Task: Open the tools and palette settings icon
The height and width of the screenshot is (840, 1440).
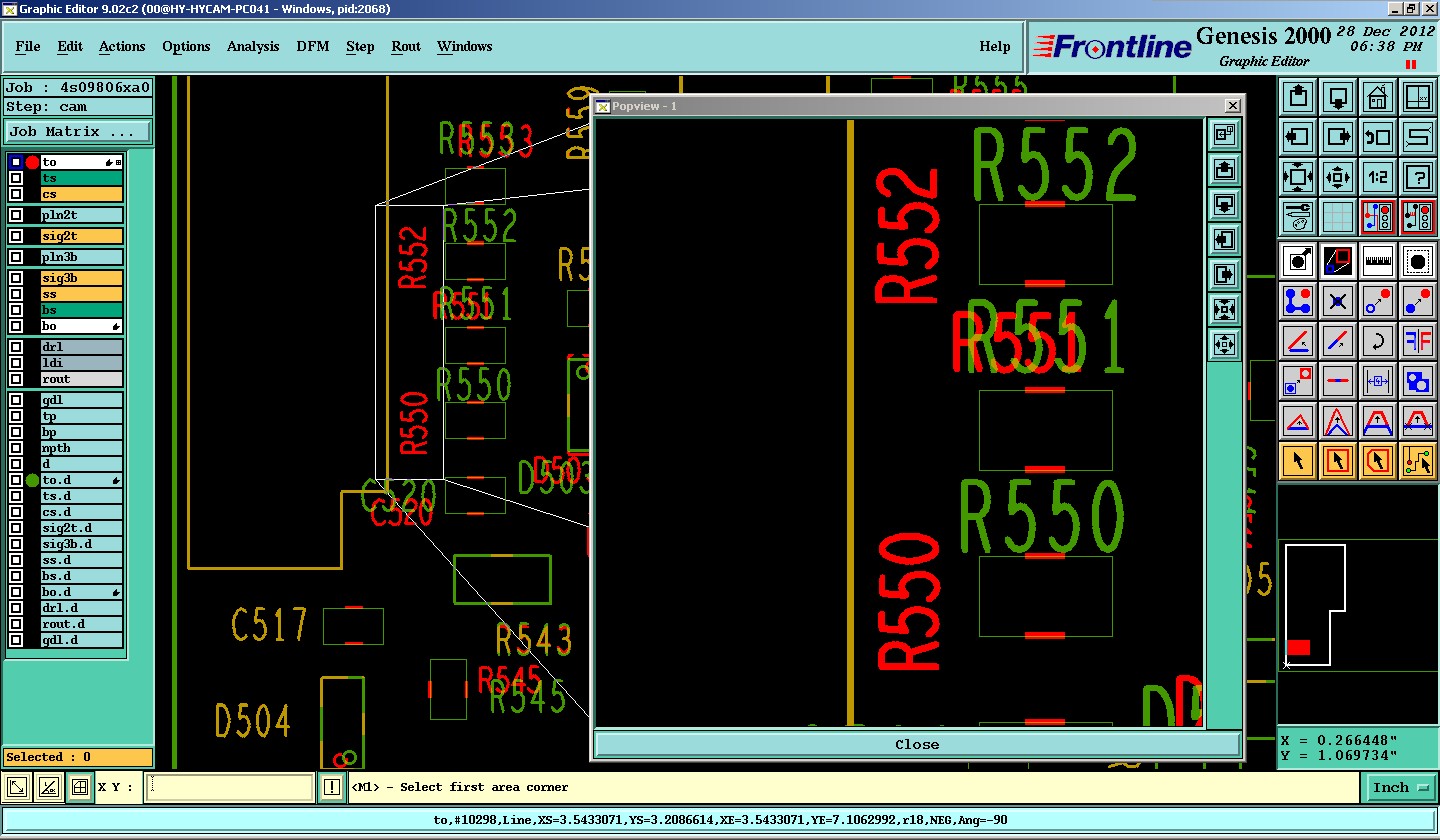Action: click(x=1298, y=217)
